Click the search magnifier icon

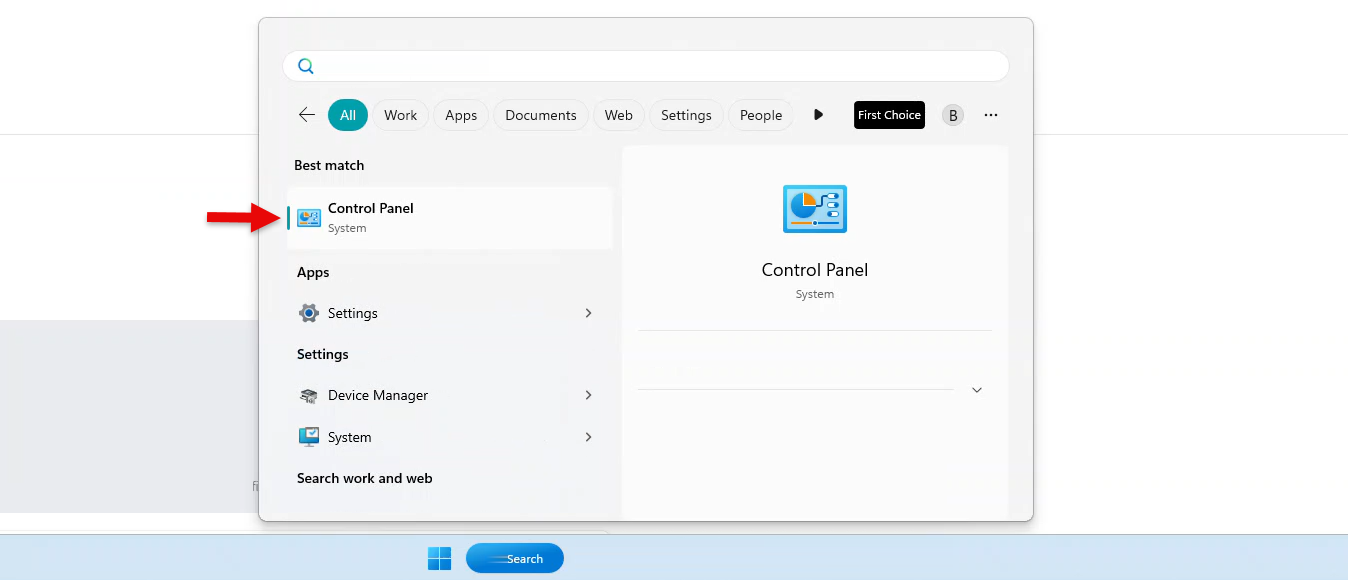click(306, 66)
